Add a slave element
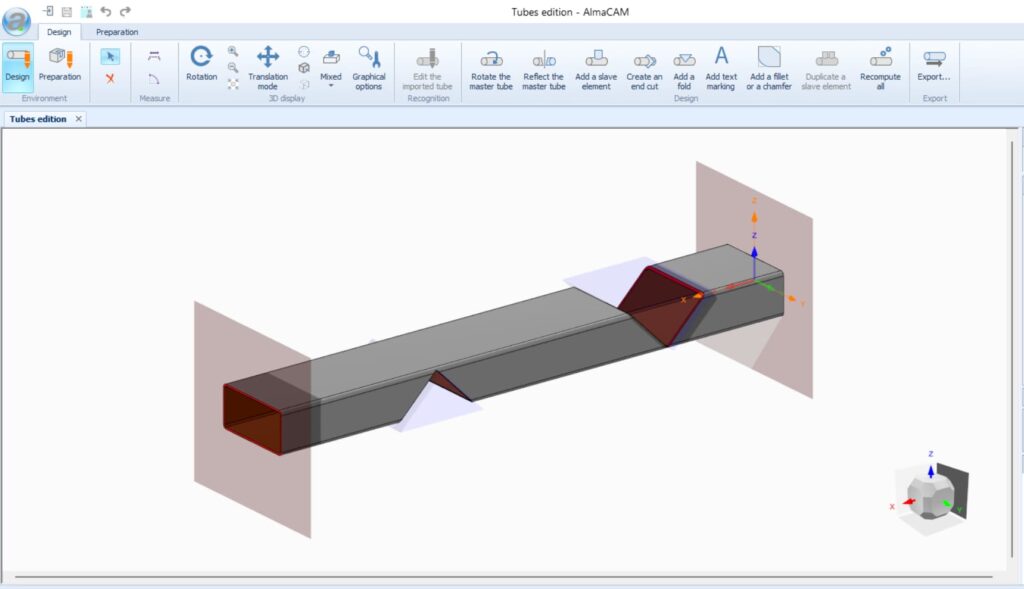The width and height of the screenshot is (1024, 589). click(x=596, y=68)
